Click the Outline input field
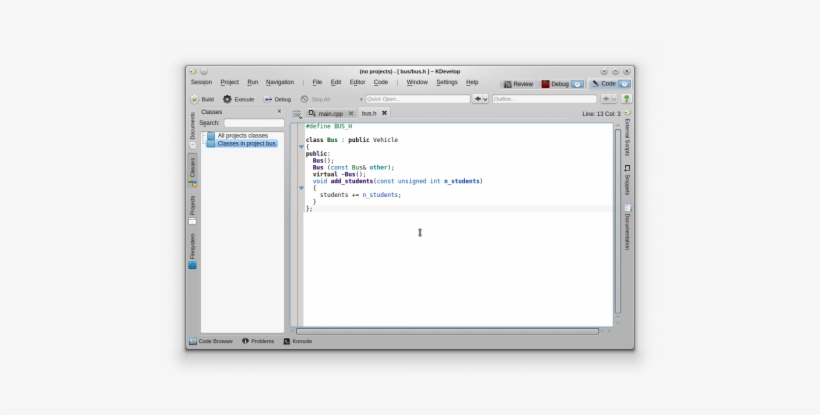 point(544,99)
